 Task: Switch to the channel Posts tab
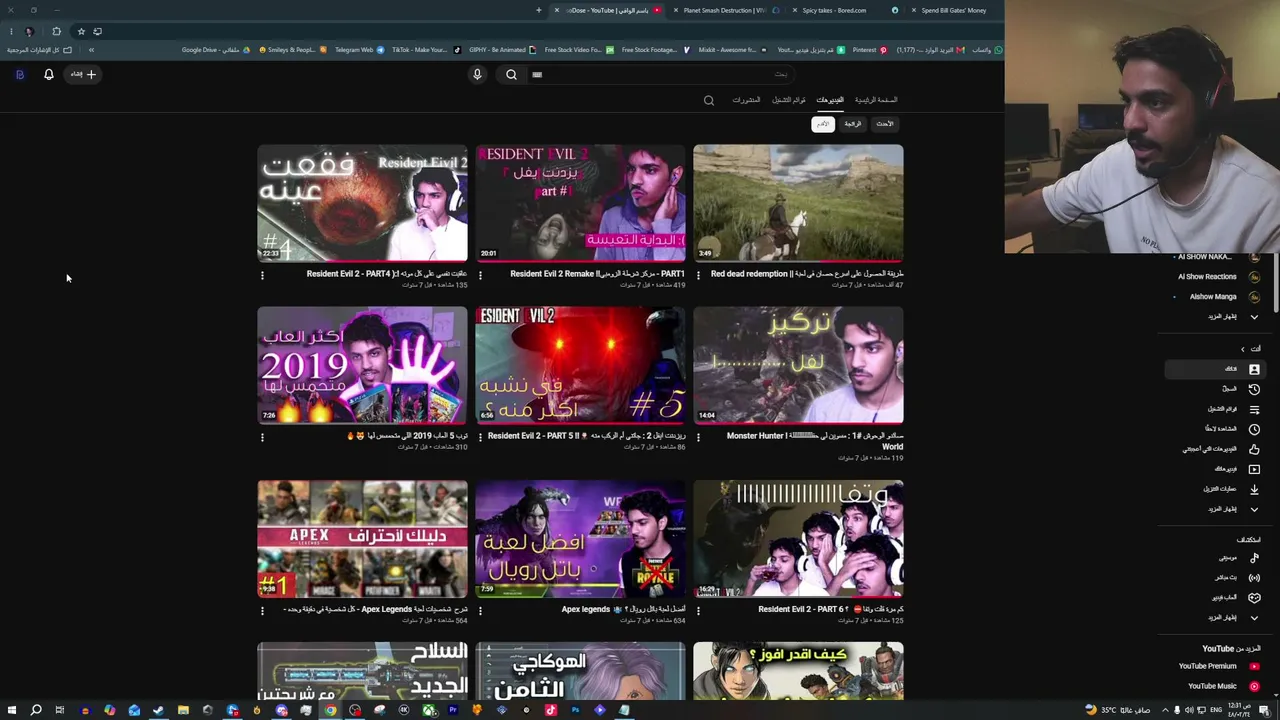746,100
